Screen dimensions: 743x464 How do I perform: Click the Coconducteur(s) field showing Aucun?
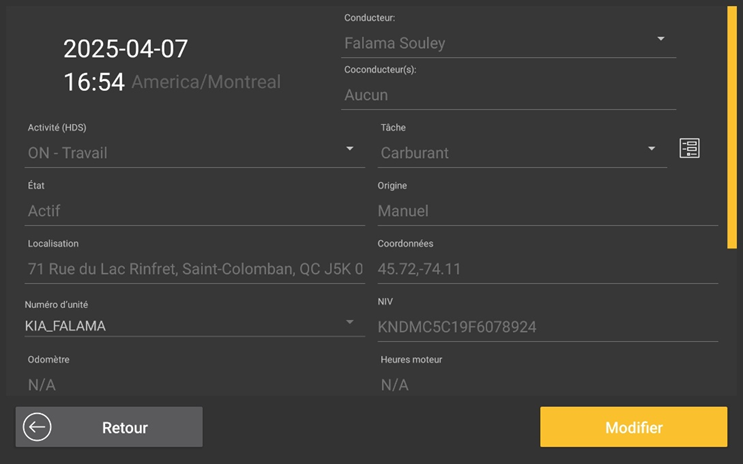tap(508, 95)
